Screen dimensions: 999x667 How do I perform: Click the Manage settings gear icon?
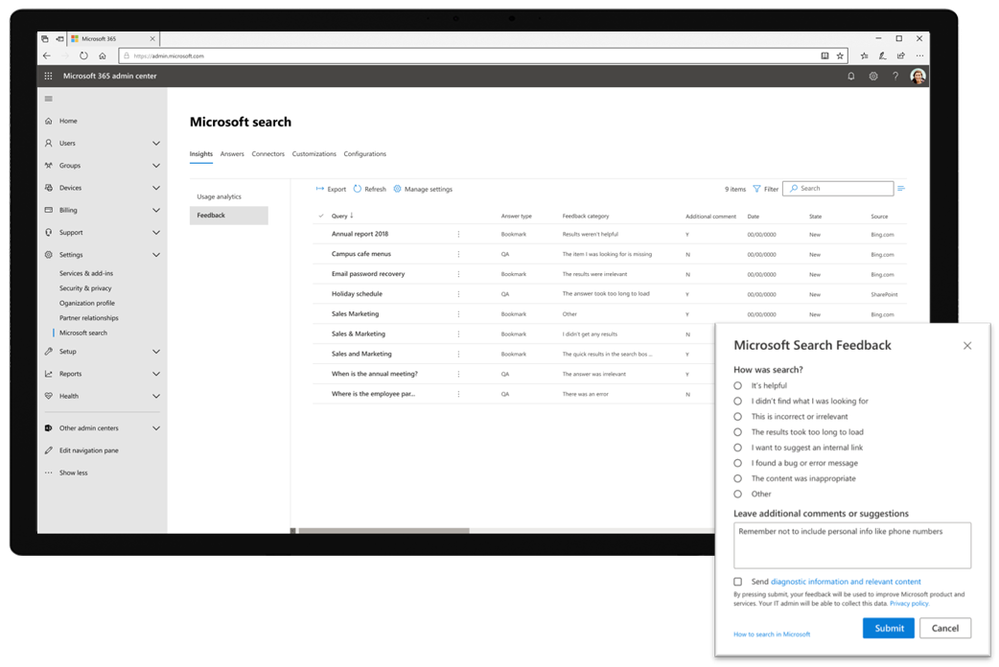pos(397,189)
